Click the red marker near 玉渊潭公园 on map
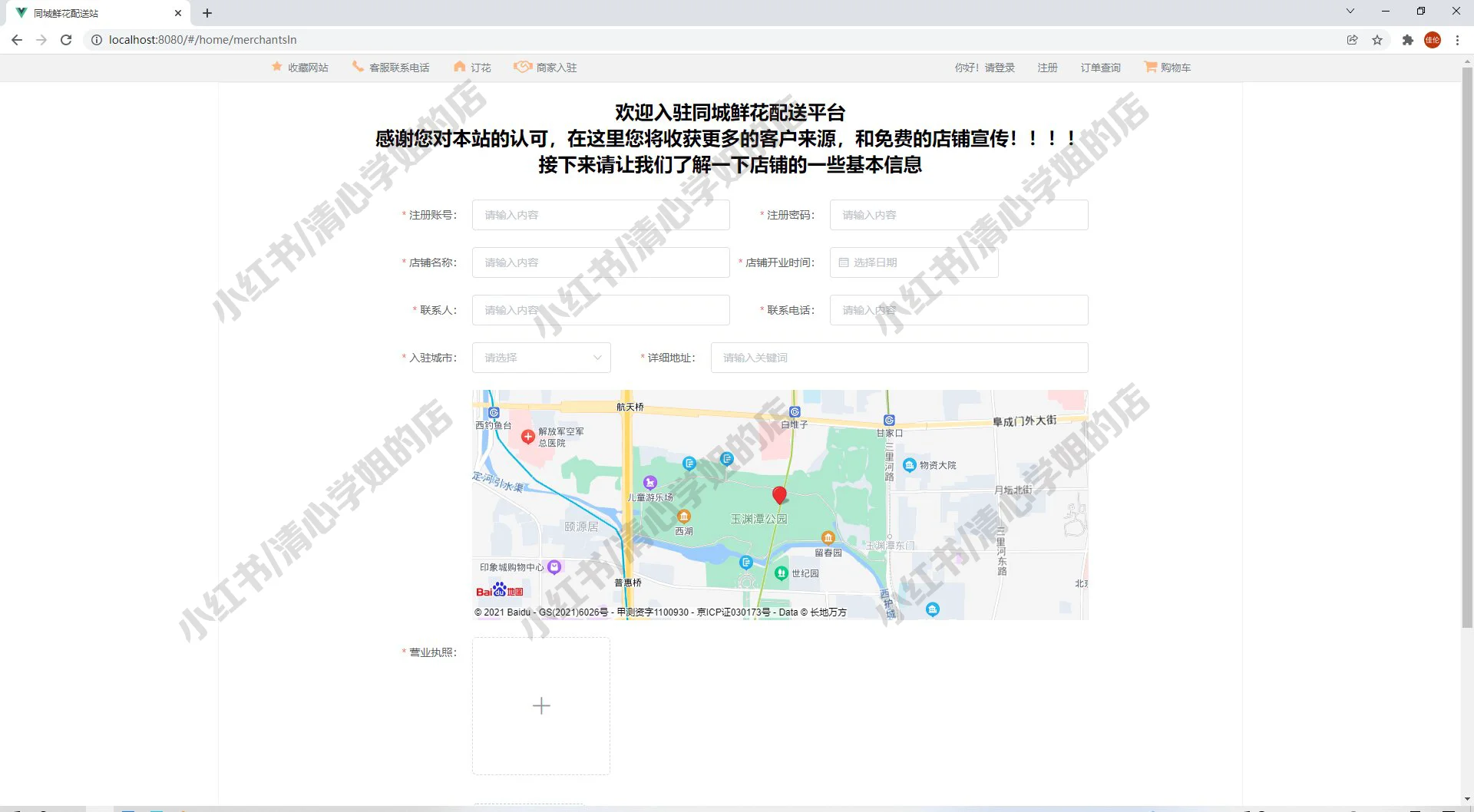This screenshot has height=812, width=1474. (780, 495)
